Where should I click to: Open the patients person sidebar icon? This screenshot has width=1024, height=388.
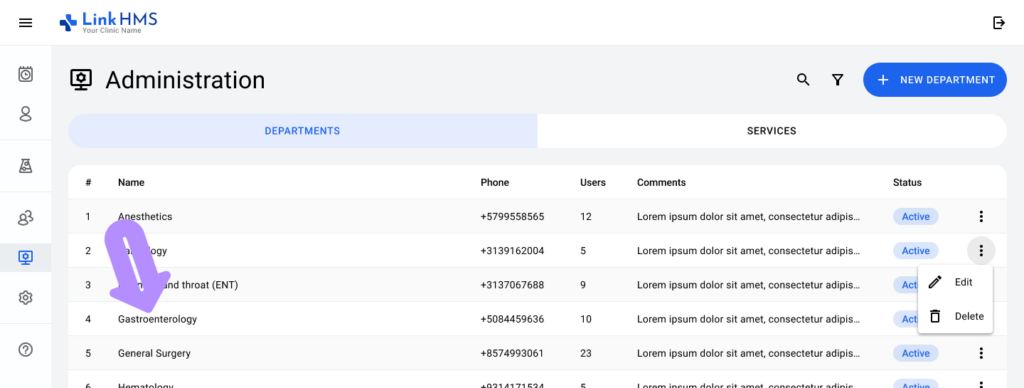tap(25, 114)
